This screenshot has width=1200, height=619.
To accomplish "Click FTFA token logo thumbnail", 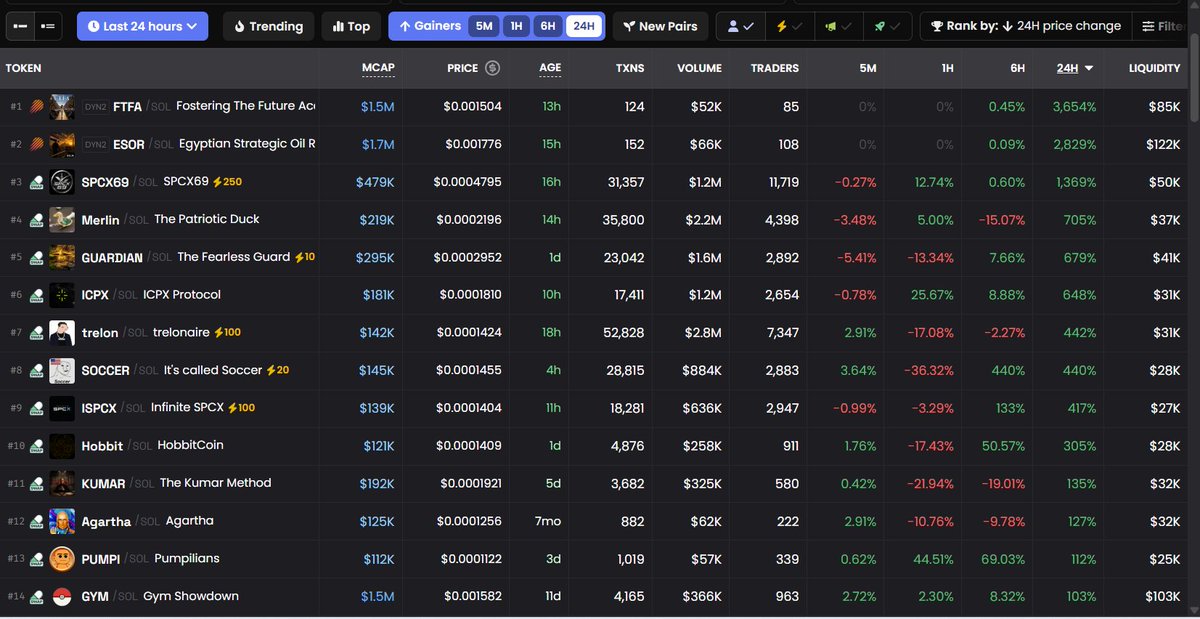I will tap(62, 106).
